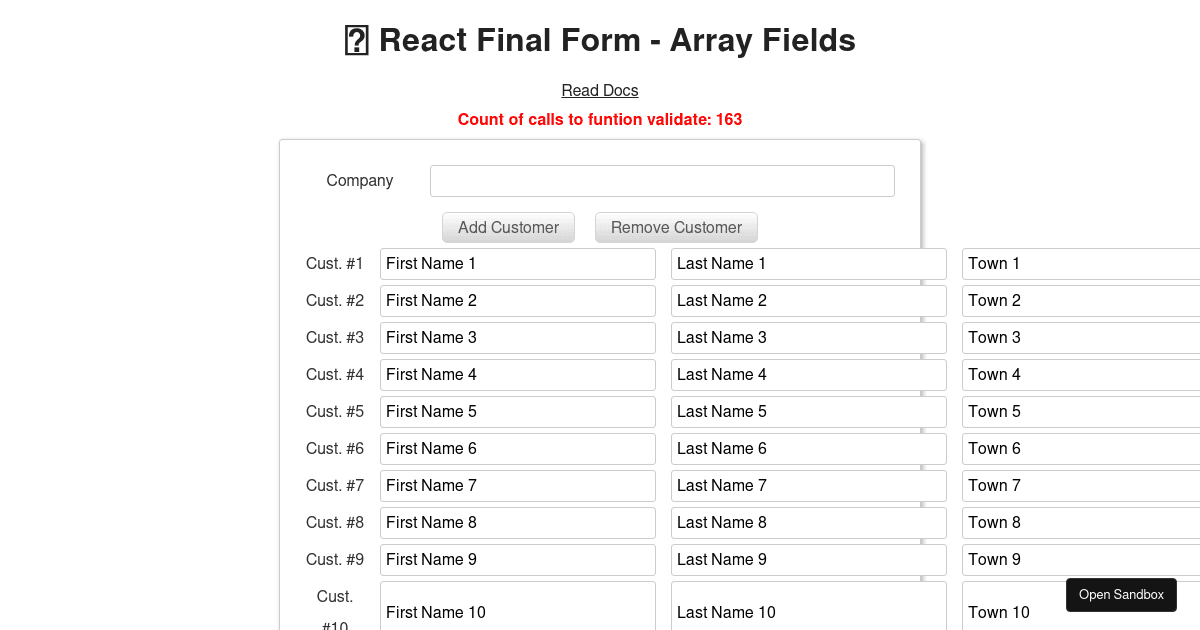
Task: Focus the First Name 9 field
Action: 518,560
